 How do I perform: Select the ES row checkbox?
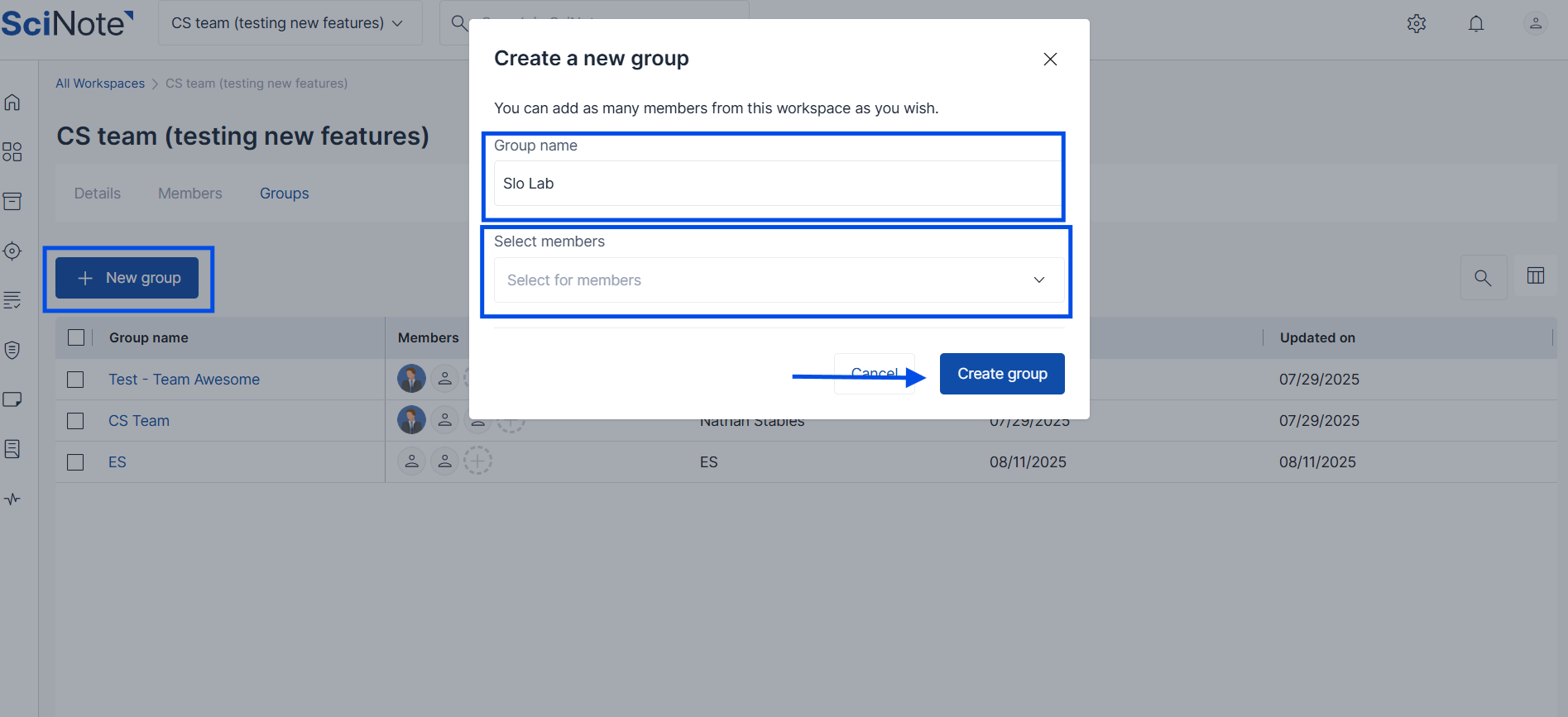pos(75,462)
